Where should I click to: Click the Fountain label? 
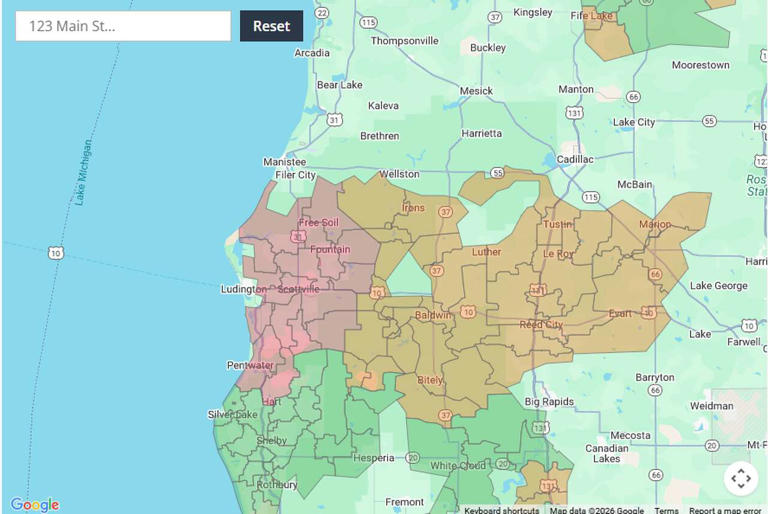(330, 249)
